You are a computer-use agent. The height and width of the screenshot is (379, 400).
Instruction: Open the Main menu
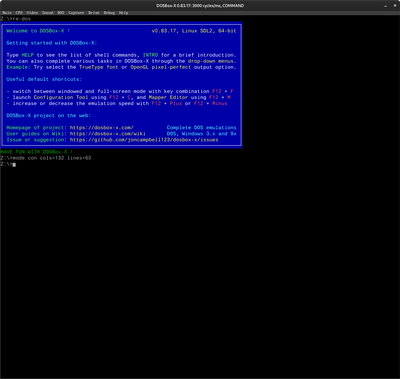(7, 13)
